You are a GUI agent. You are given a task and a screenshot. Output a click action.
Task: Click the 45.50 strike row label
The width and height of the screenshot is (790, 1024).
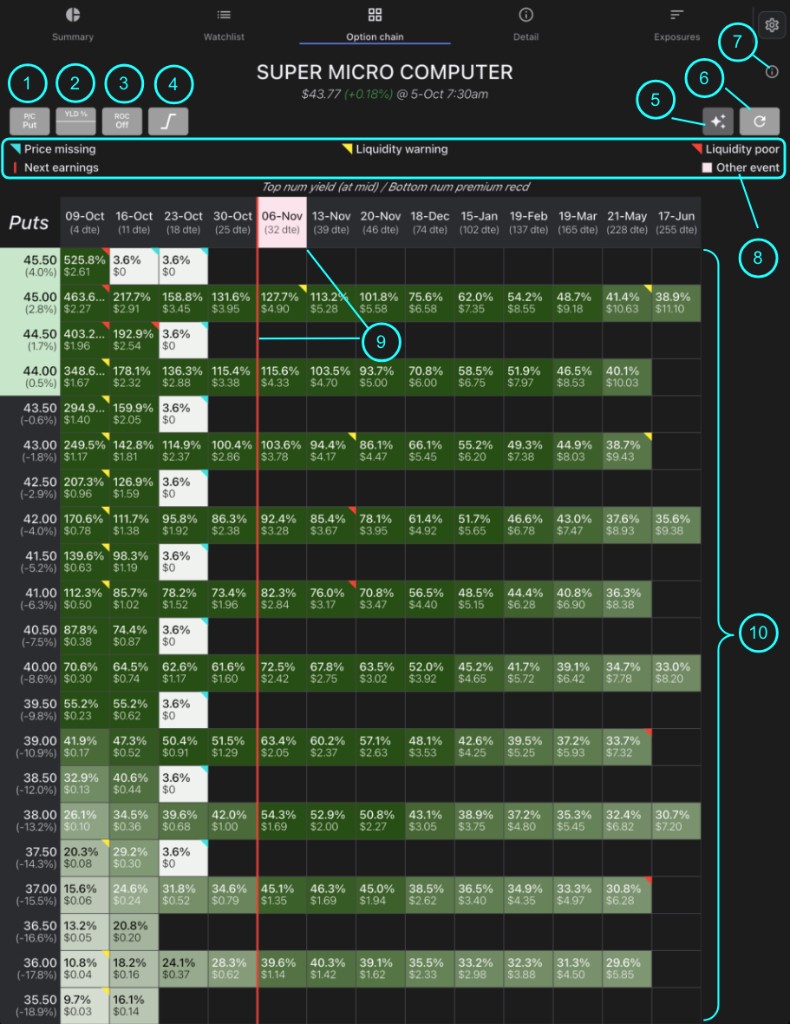coord(30,266)
